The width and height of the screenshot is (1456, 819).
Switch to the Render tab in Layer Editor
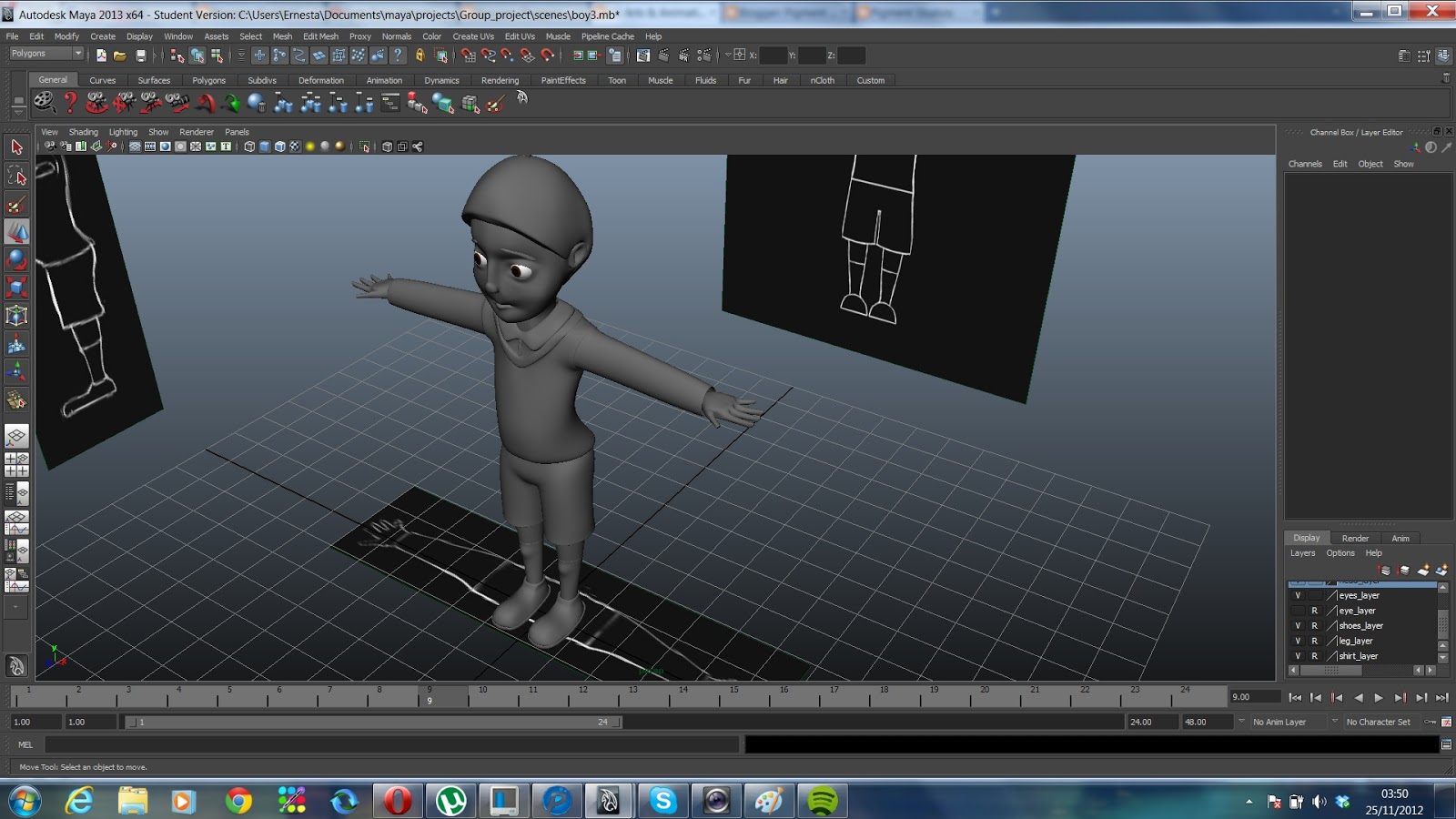[1355, 538]
